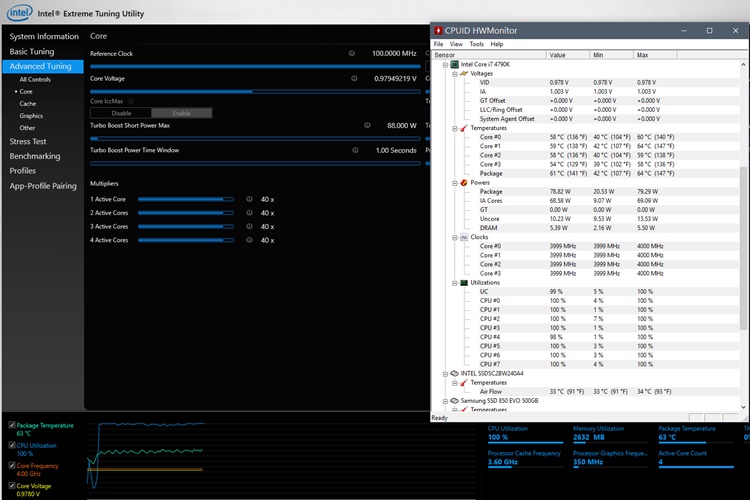750x500 pixels.
Task: Minimize the HWMonitor window
Action: click(684, 31)
